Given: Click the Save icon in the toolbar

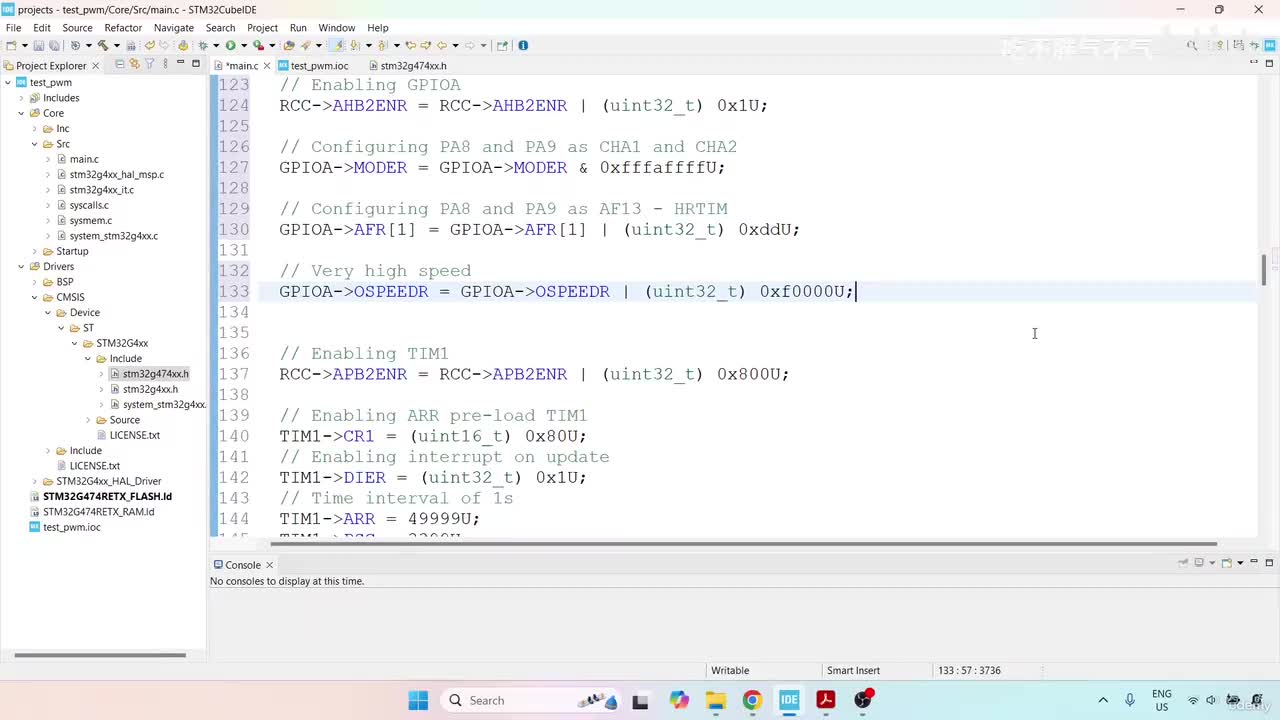Looking at the screenshot, I should point(38,45).
